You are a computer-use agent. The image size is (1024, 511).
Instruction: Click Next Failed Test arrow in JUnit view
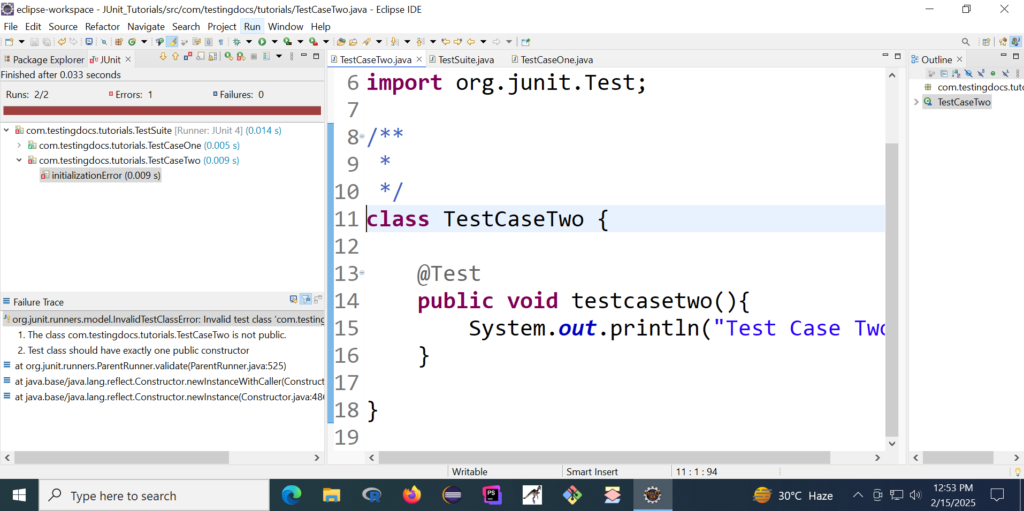click(162, 58)
